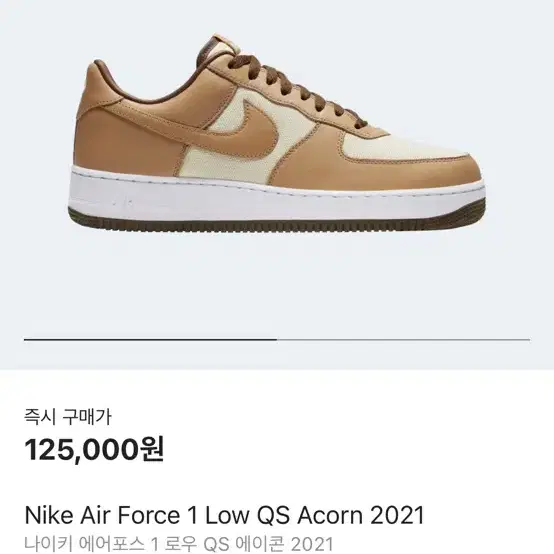
Task: Open the Korean title 나이키 에어포스 1 로우 QS 에이콘 2021
Action: tap(179, 543)
